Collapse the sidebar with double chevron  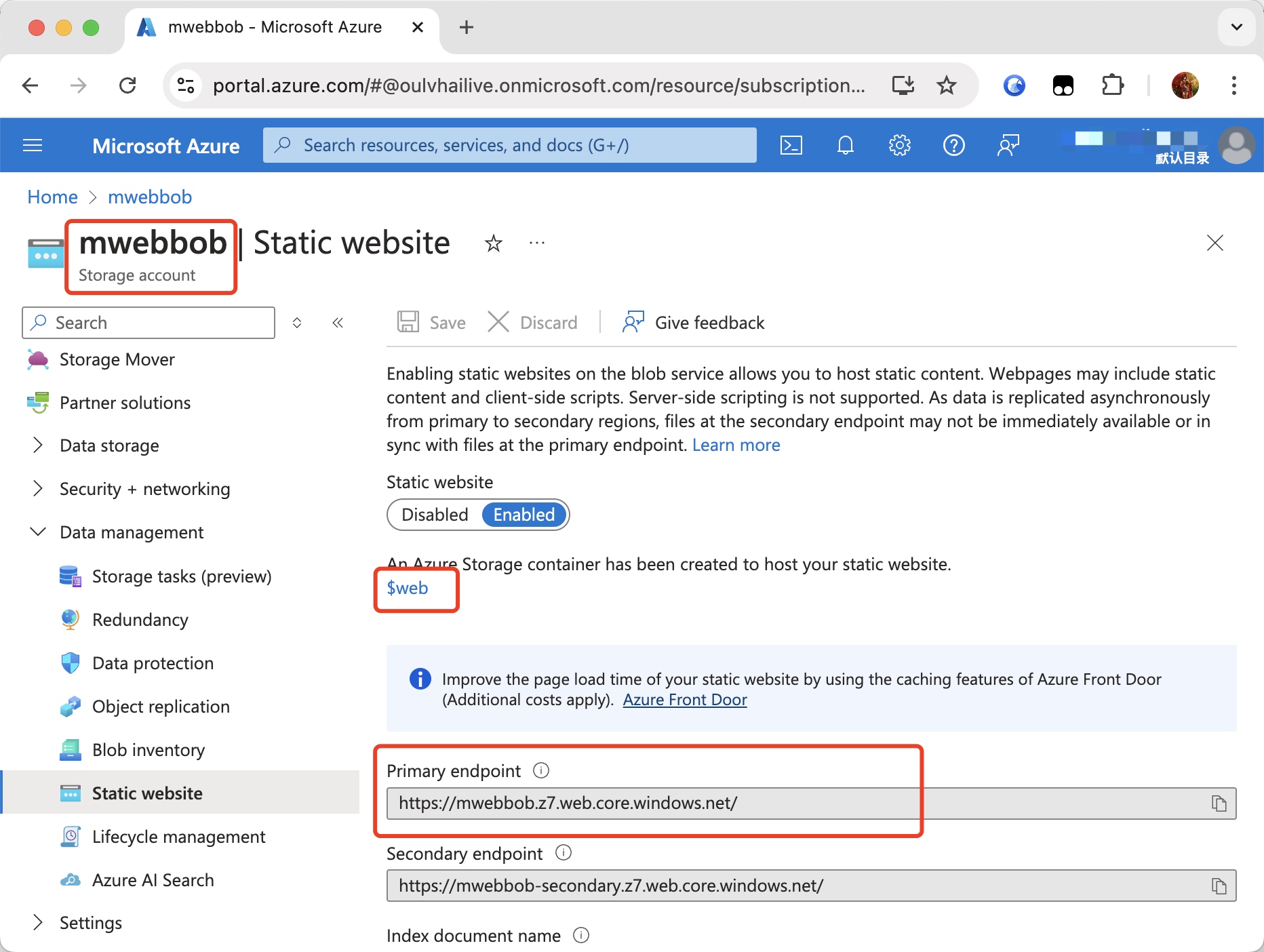(338, 323)
